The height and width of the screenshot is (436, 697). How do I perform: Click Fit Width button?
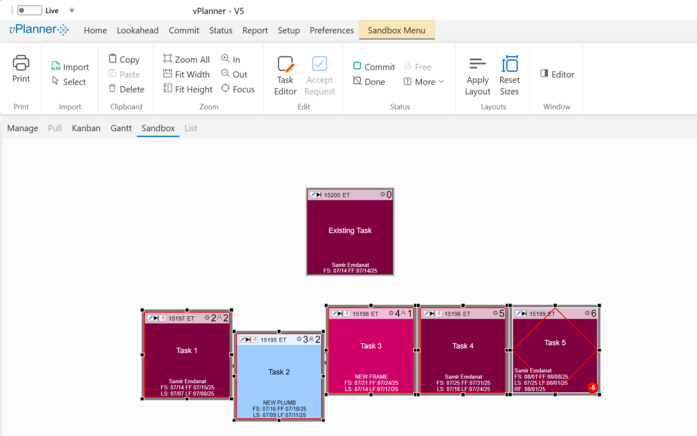[x=186, y=74]
